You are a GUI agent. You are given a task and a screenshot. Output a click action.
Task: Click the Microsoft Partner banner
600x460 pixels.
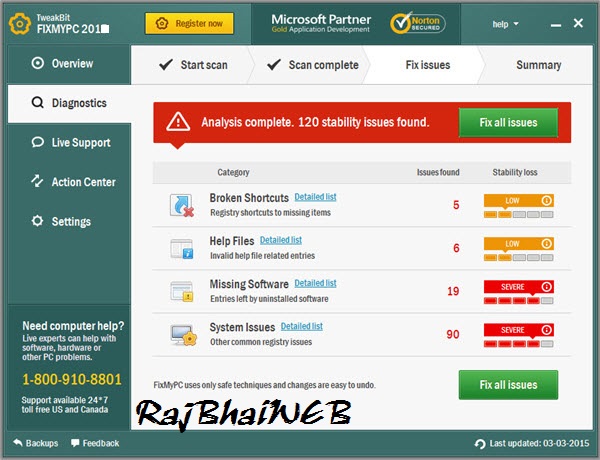click(321, 23)
